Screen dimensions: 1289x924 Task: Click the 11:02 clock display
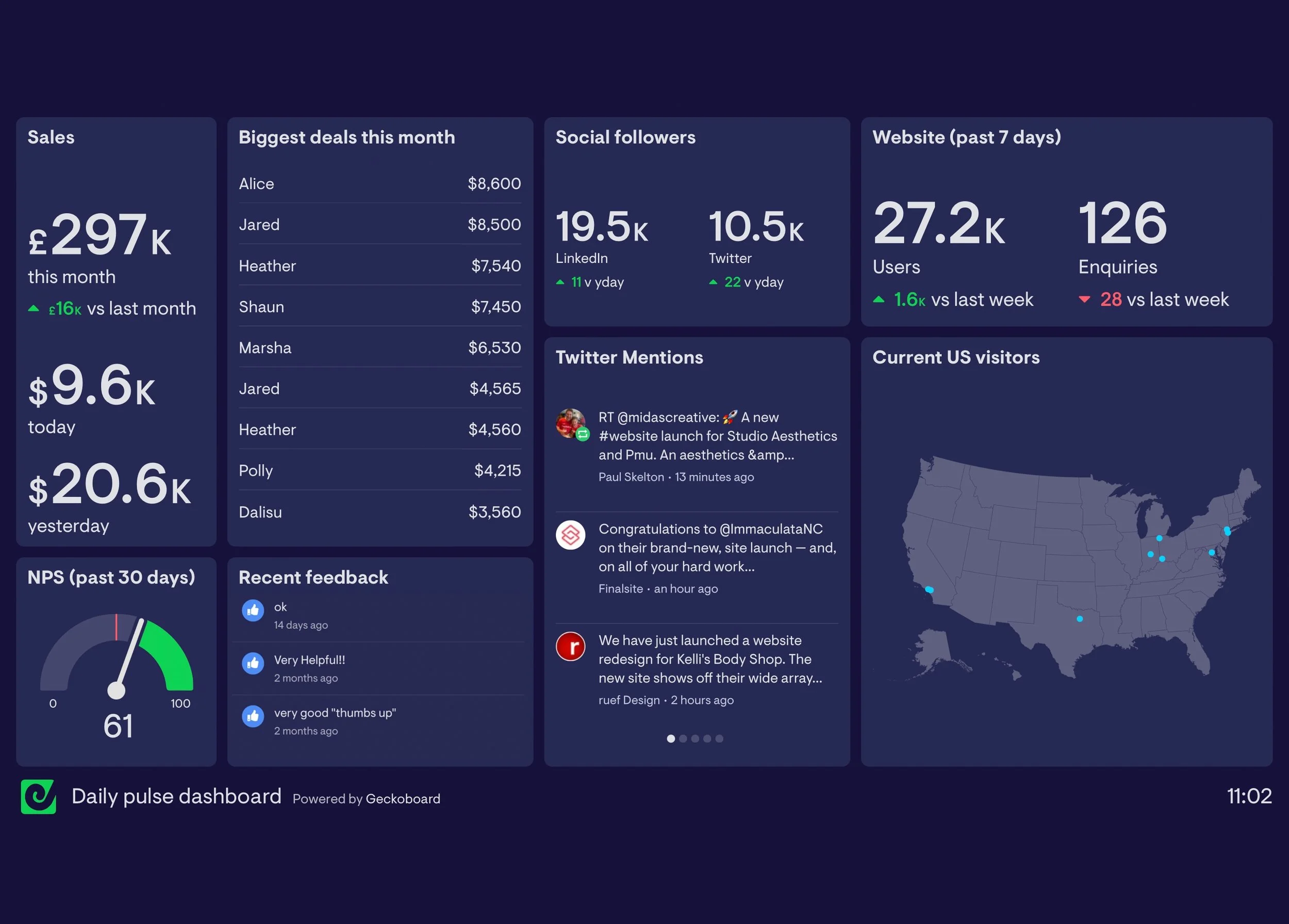(x=1249, y=796)
